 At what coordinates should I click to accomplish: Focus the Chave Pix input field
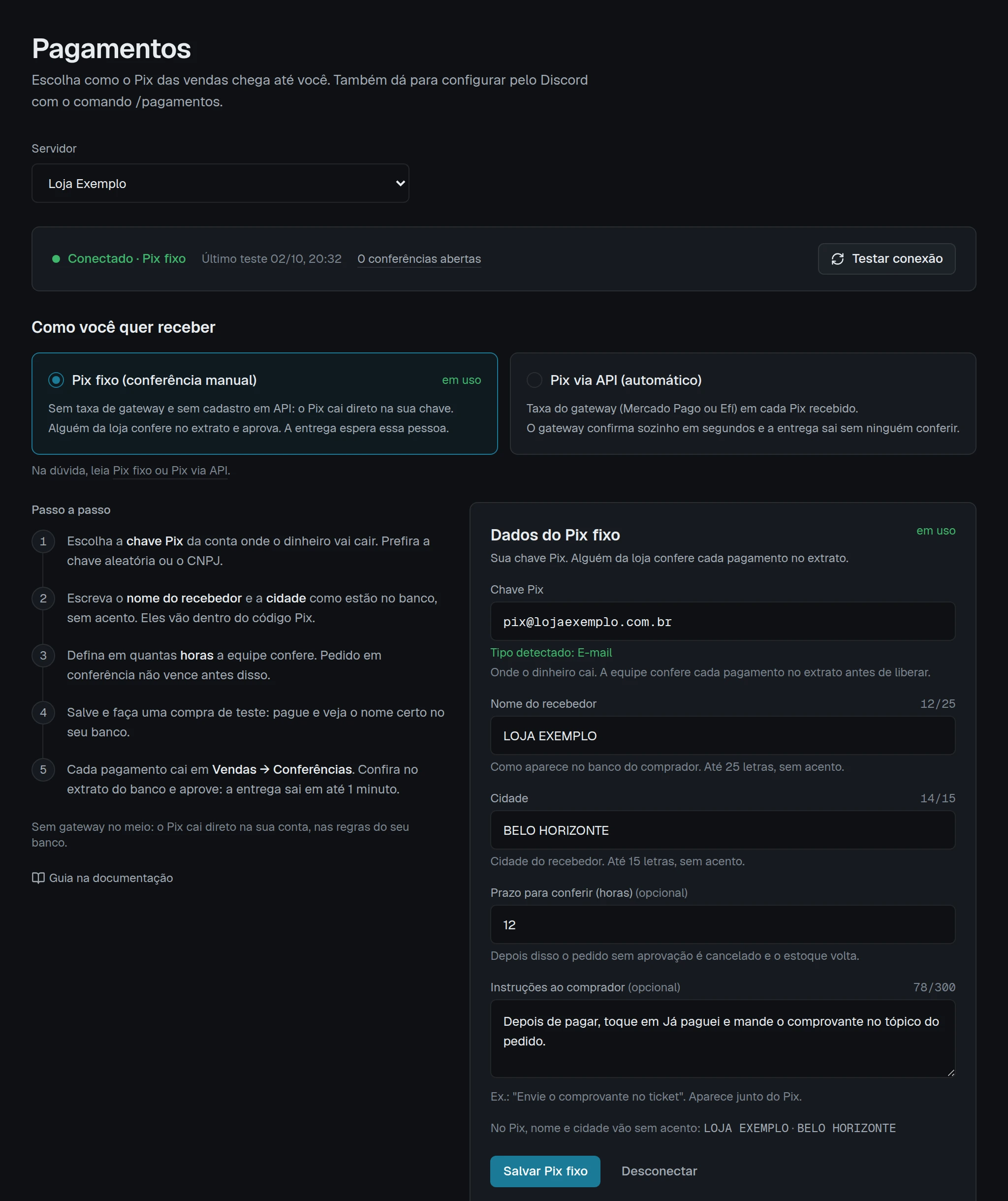pos(722,622)
